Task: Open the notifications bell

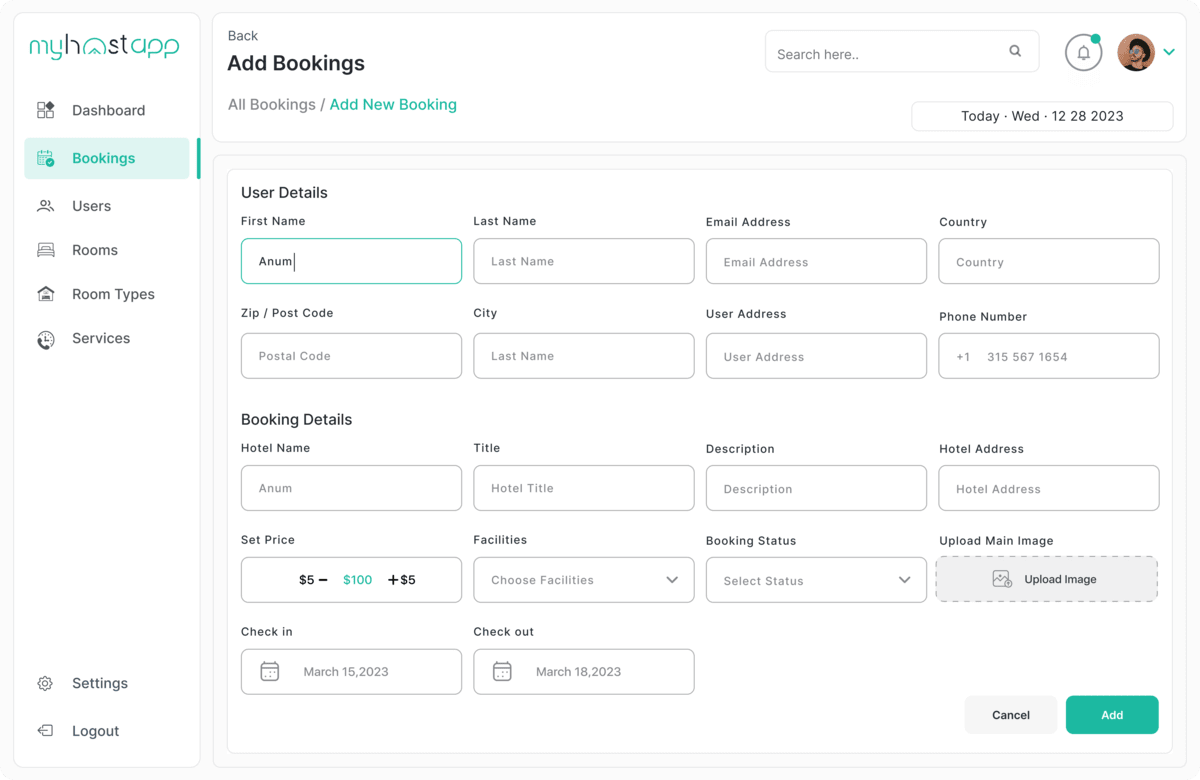Action: (1083, 53)
